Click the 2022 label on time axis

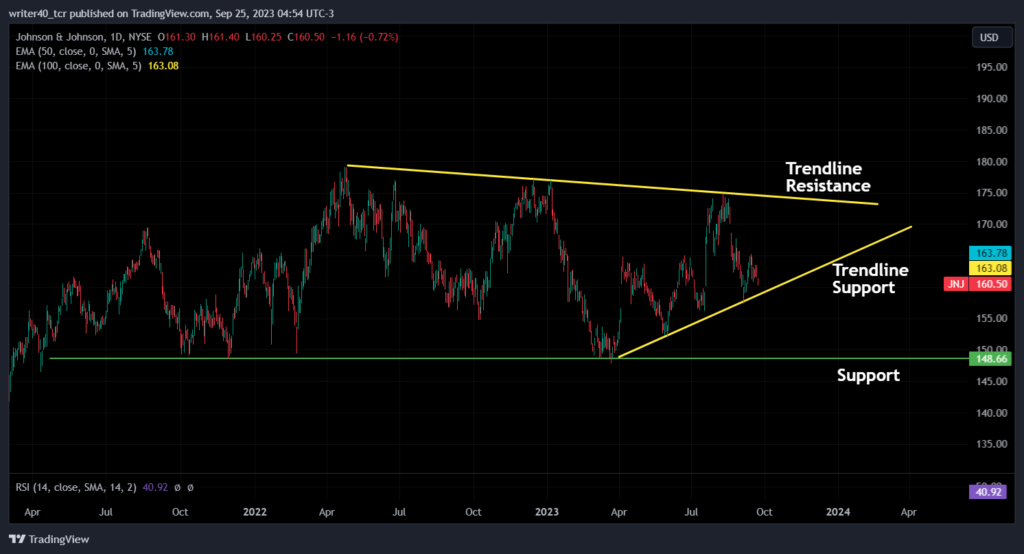click(x=255, y=512)
